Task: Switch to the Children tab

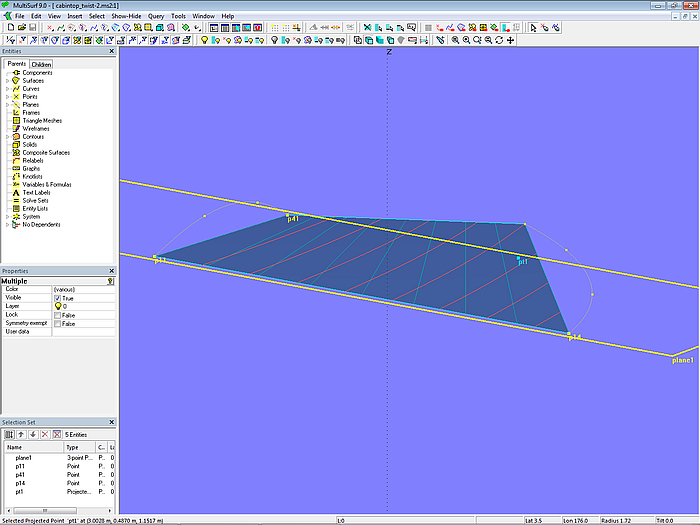Action: [x=41, y=64]
